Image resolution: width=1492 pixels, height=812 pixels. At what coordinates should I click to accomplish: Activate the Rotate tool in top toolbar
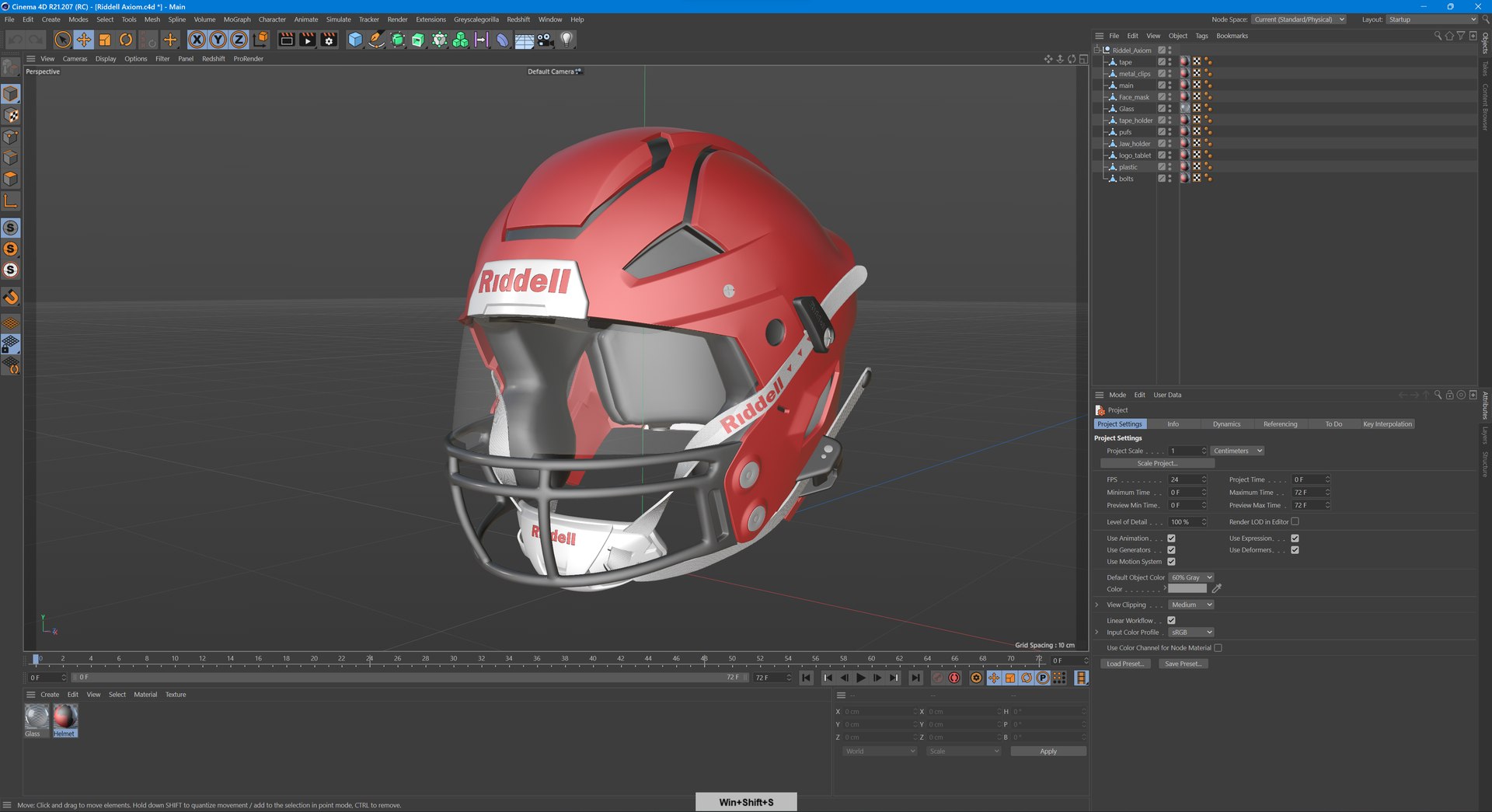(x=126, y=40)
